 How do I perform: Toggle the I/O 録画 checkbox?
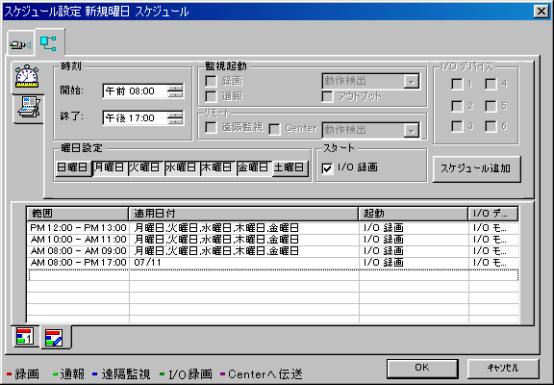click(x=327, y=168)
